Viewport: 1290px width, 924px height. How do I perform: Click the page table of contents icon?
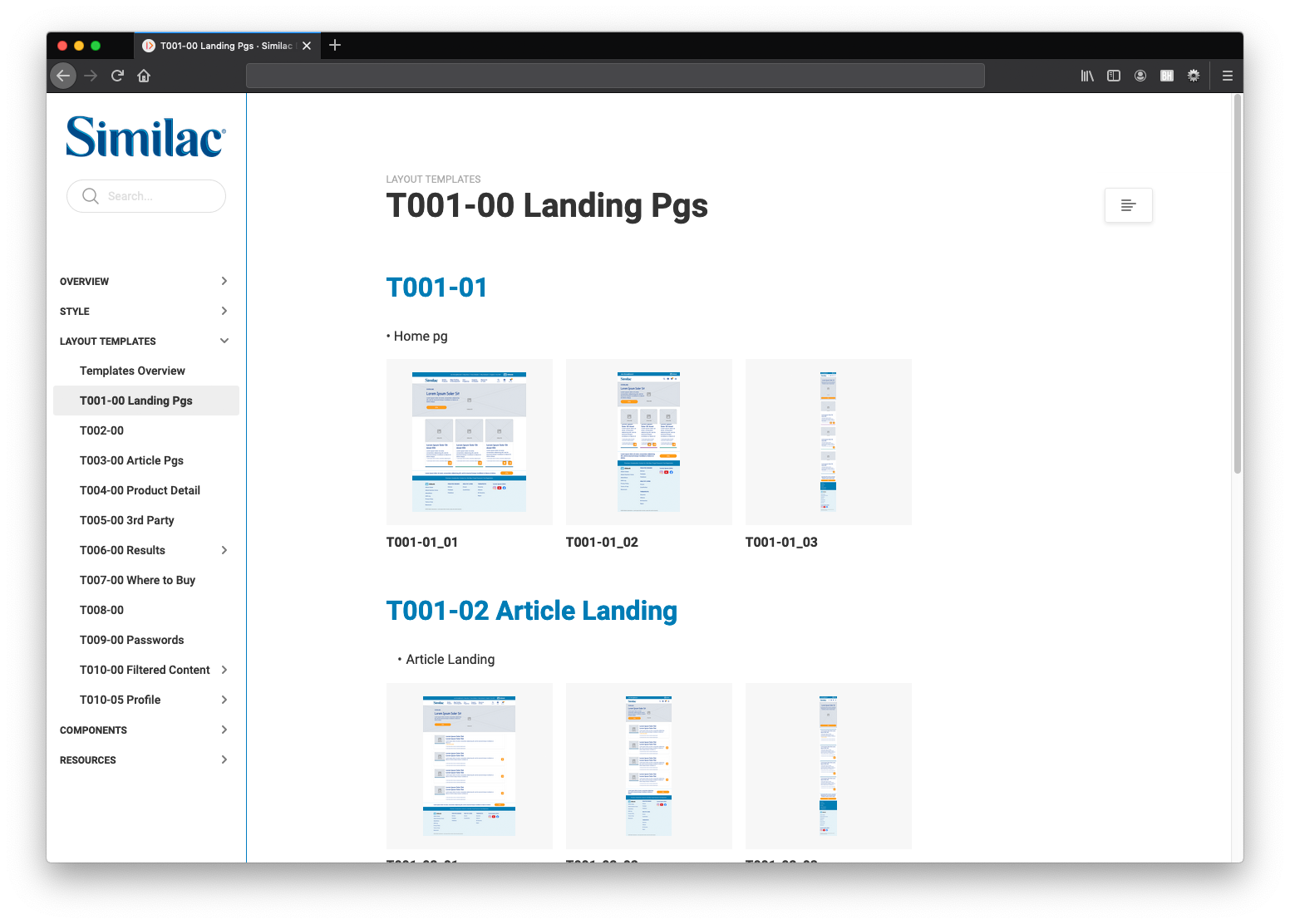pos(1128,204)
